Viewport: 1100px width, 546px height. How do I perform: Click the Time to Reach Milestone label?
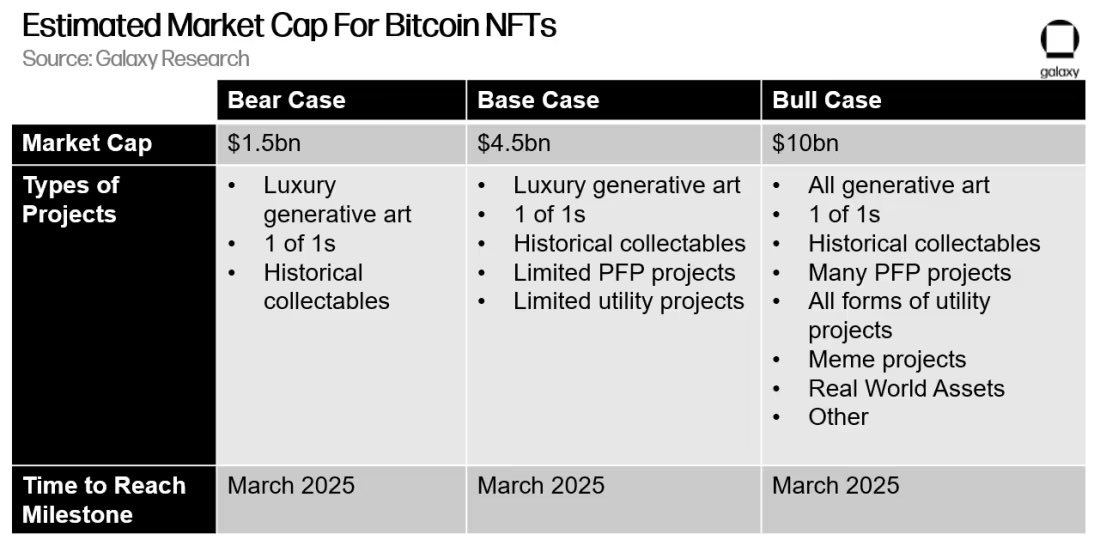coord(104,500)
